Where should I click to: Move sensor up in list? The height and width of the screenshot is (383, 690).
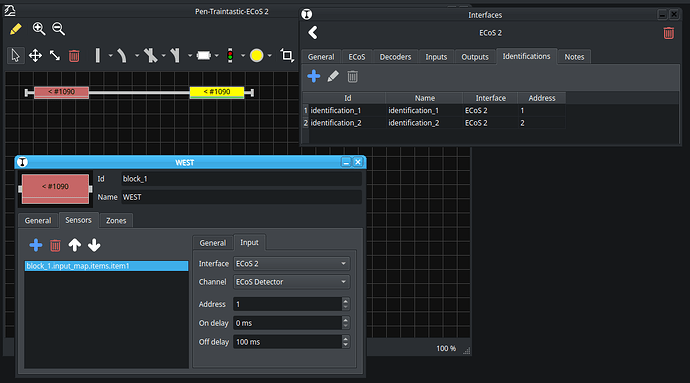pos(75,245)
